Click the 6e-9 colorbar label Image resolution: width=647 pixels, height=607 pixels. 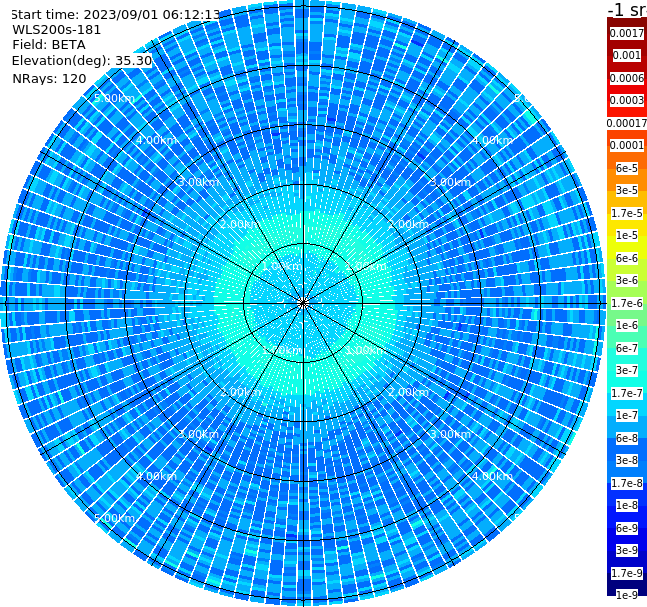point(627,528)
